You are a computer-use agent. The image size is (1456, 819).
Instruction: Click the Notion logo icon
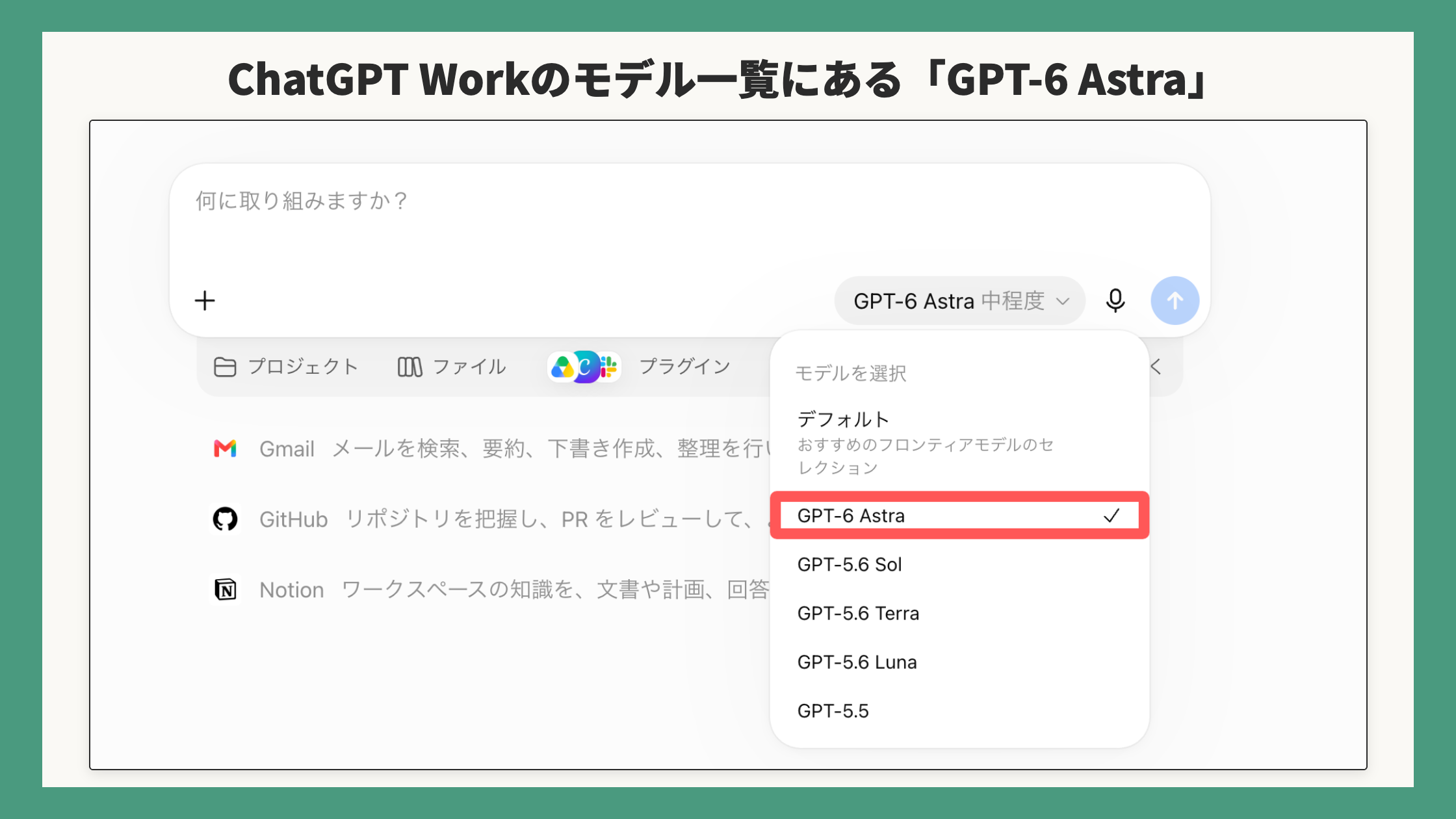[x=226, y=590]
